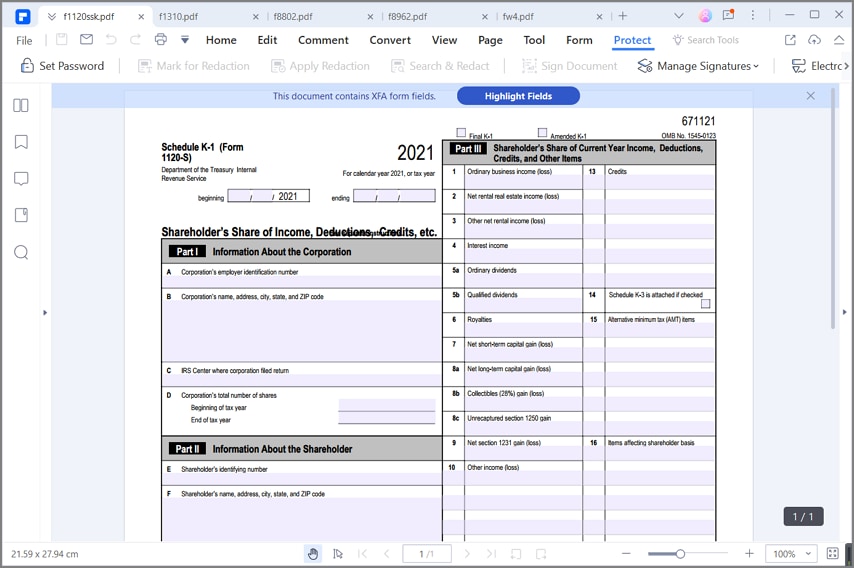Go to last page icon

pos(491,554)
